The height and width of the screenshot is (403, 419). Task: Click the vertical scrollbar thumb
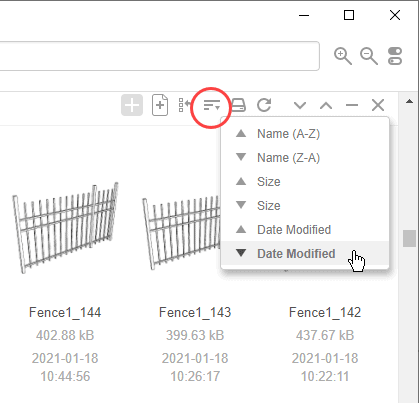click(x=409, y=238)
